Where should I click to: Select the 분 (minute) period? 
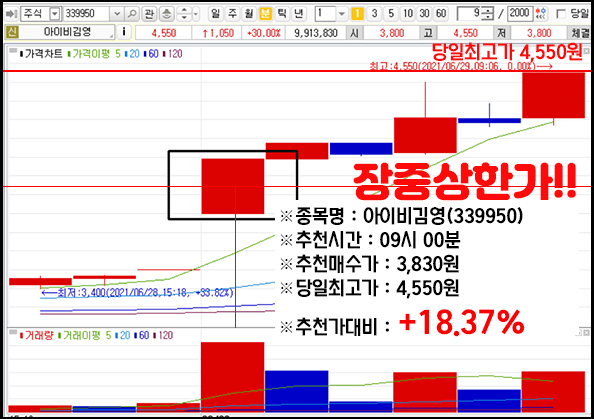click(x=265, y=14)
